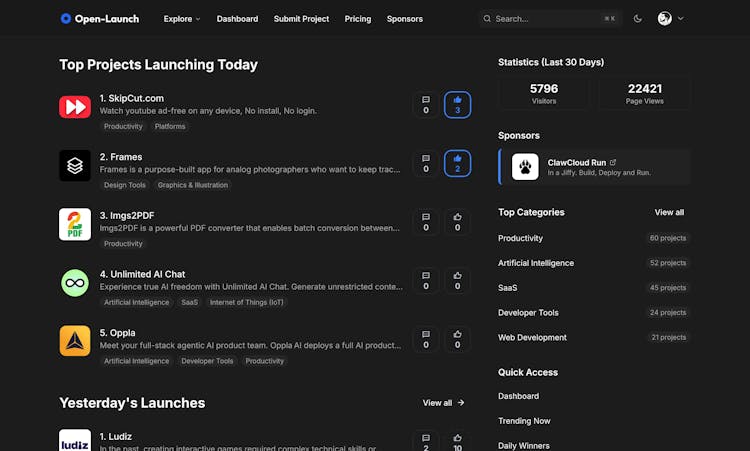Image resolution: width=750 pixels, height=451 pixels.
Task: Open the 3. Imgs2PDF project title
Action: (x=127, y=216)
